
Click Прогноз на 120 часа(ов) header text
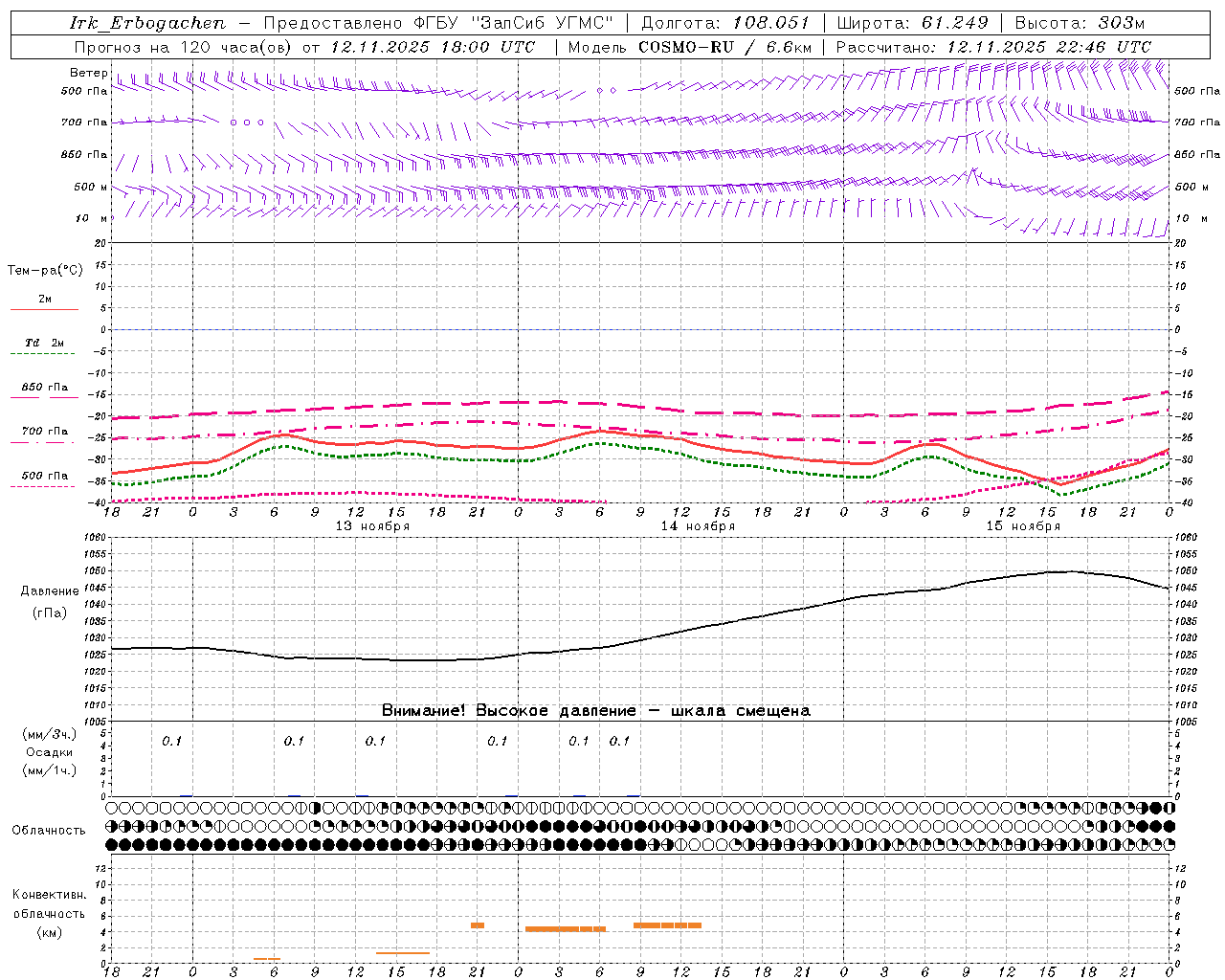185,47
